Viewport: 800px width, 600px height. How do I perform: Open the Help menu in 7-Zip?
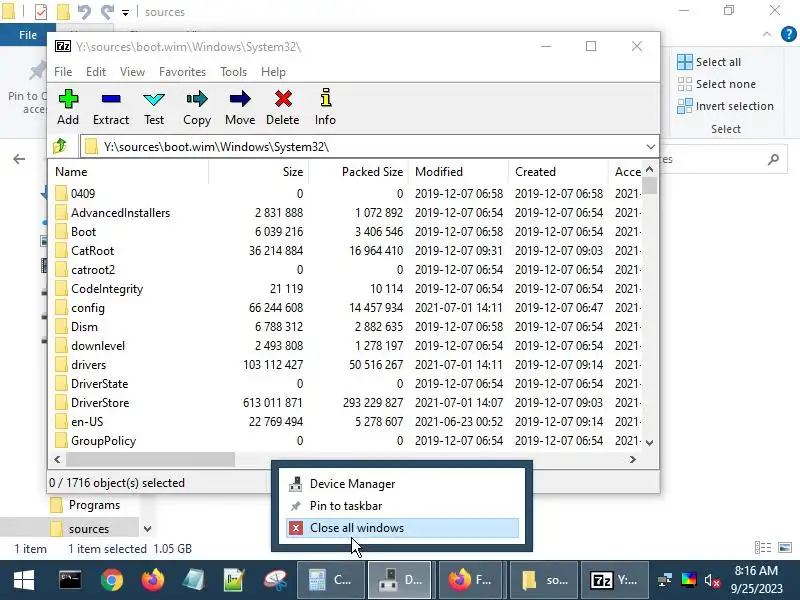point(273,71)
